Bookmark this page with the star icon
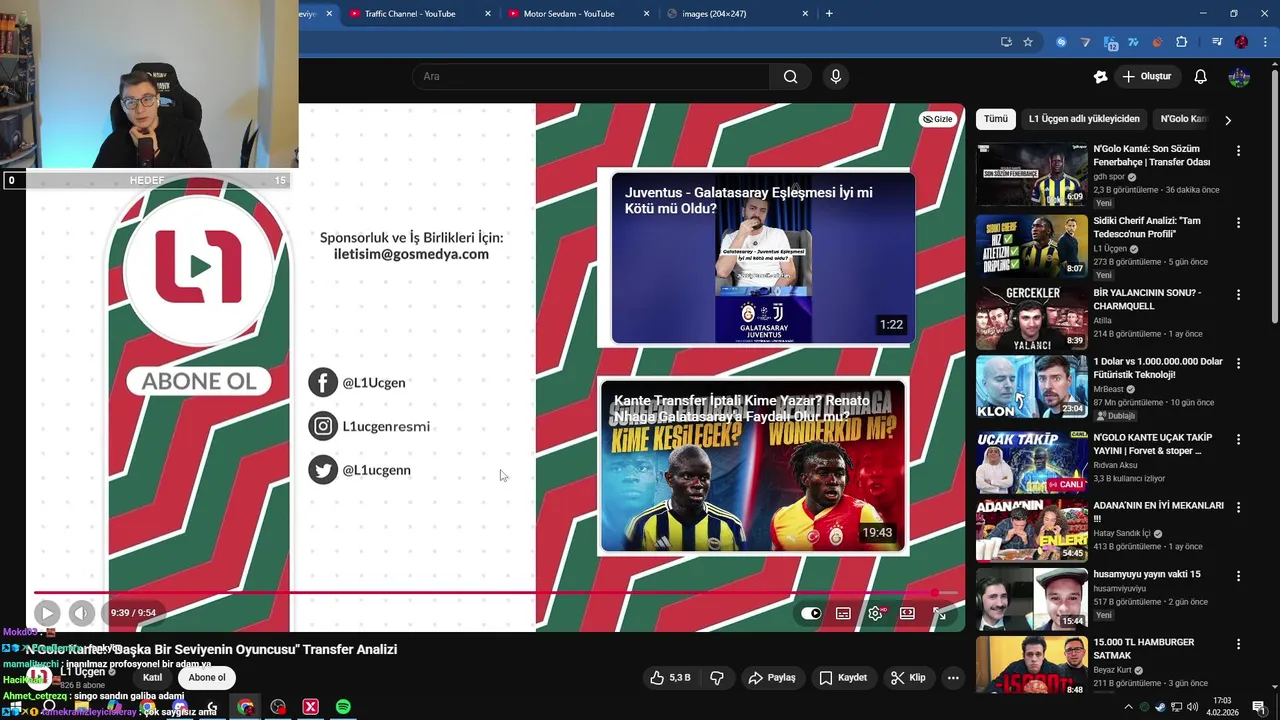 pyautogui.click(x=1028, y=42)
